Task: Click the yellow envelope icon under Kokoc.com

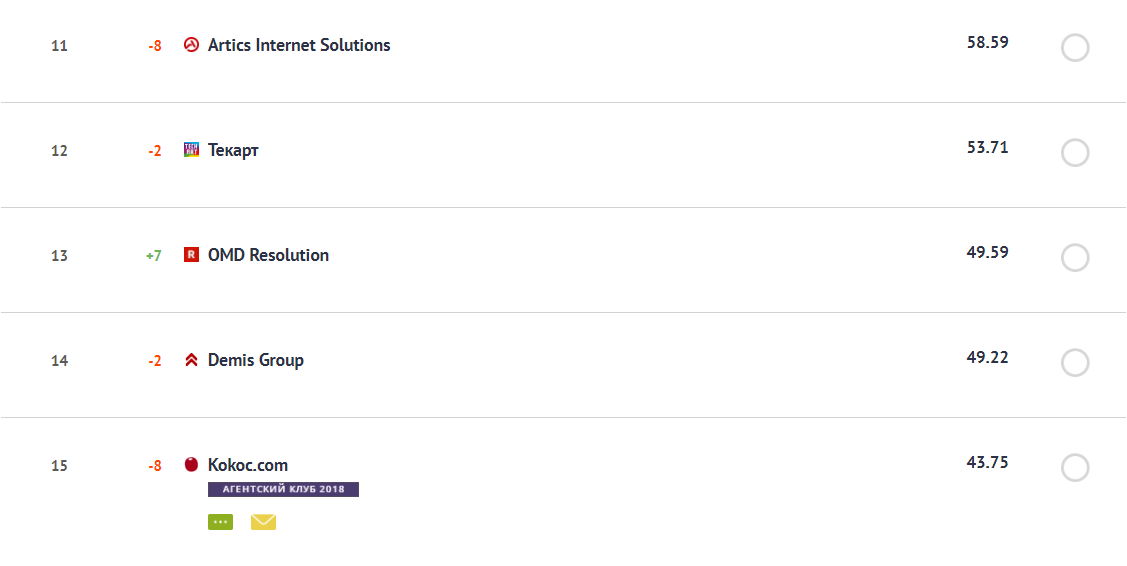Action: [263, 522]
